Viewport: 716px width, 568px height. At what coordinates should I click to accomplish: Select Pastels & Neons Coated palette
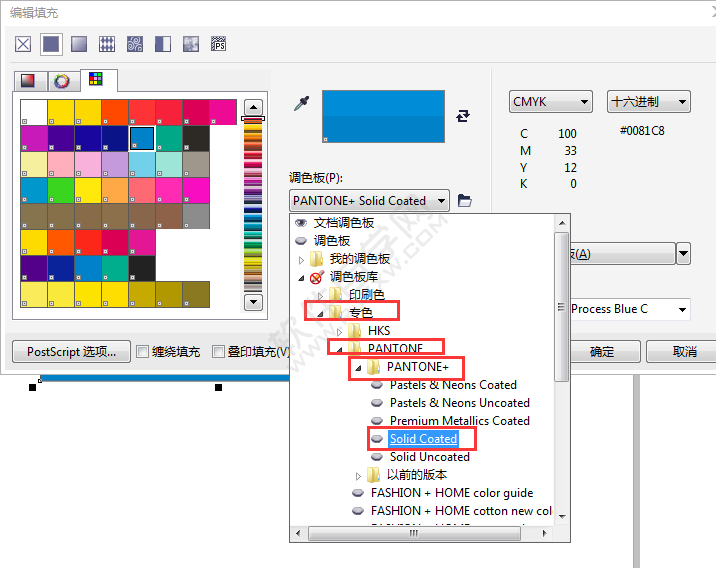click(453, 385)
